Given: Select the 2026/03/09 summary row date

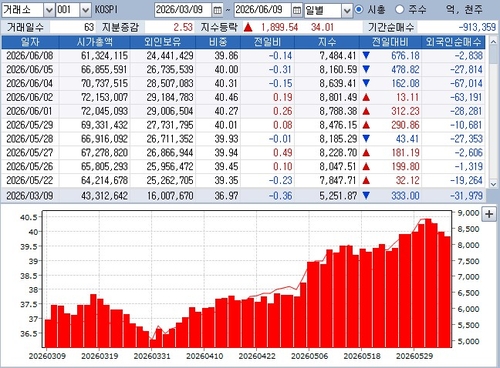Looking at the screenshot, I should 30,196.
